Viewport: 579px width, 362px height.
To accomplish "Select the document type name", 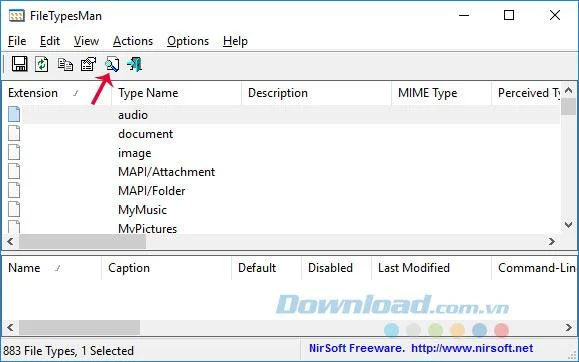I will (145, 134).
